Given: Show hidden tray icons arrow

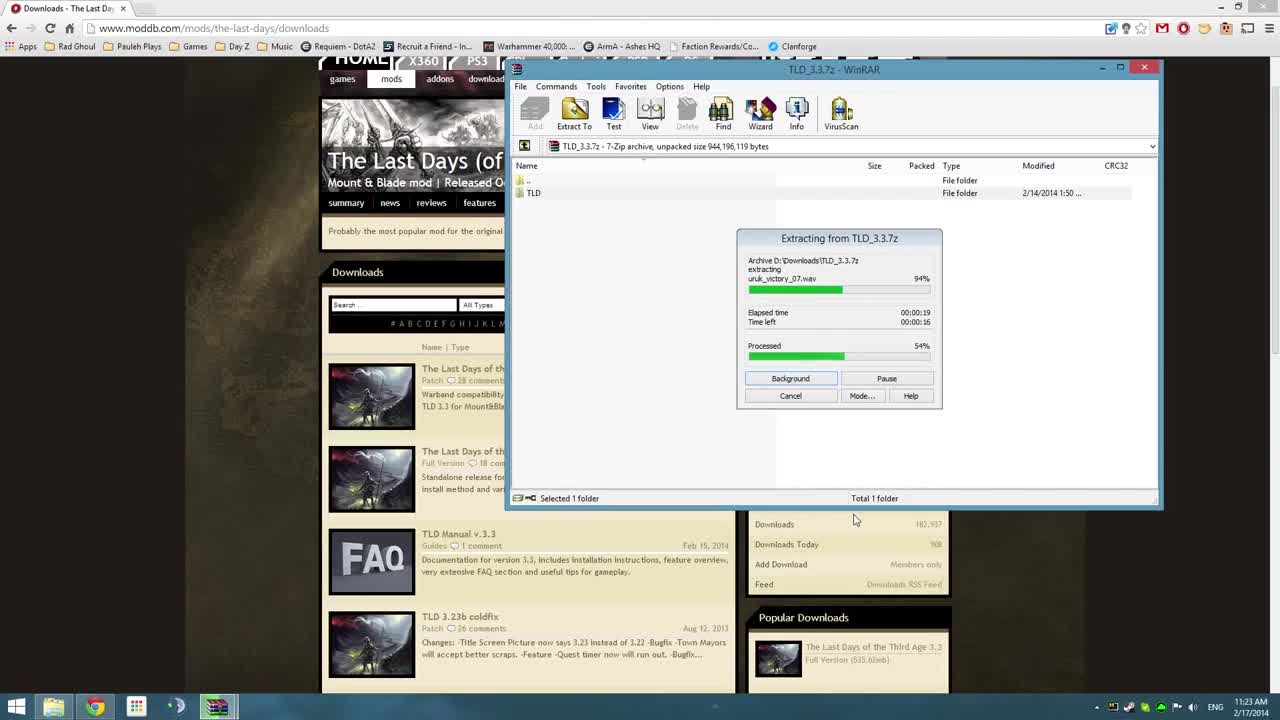Looking at the screenshot, I should (x=1097, y=707).
